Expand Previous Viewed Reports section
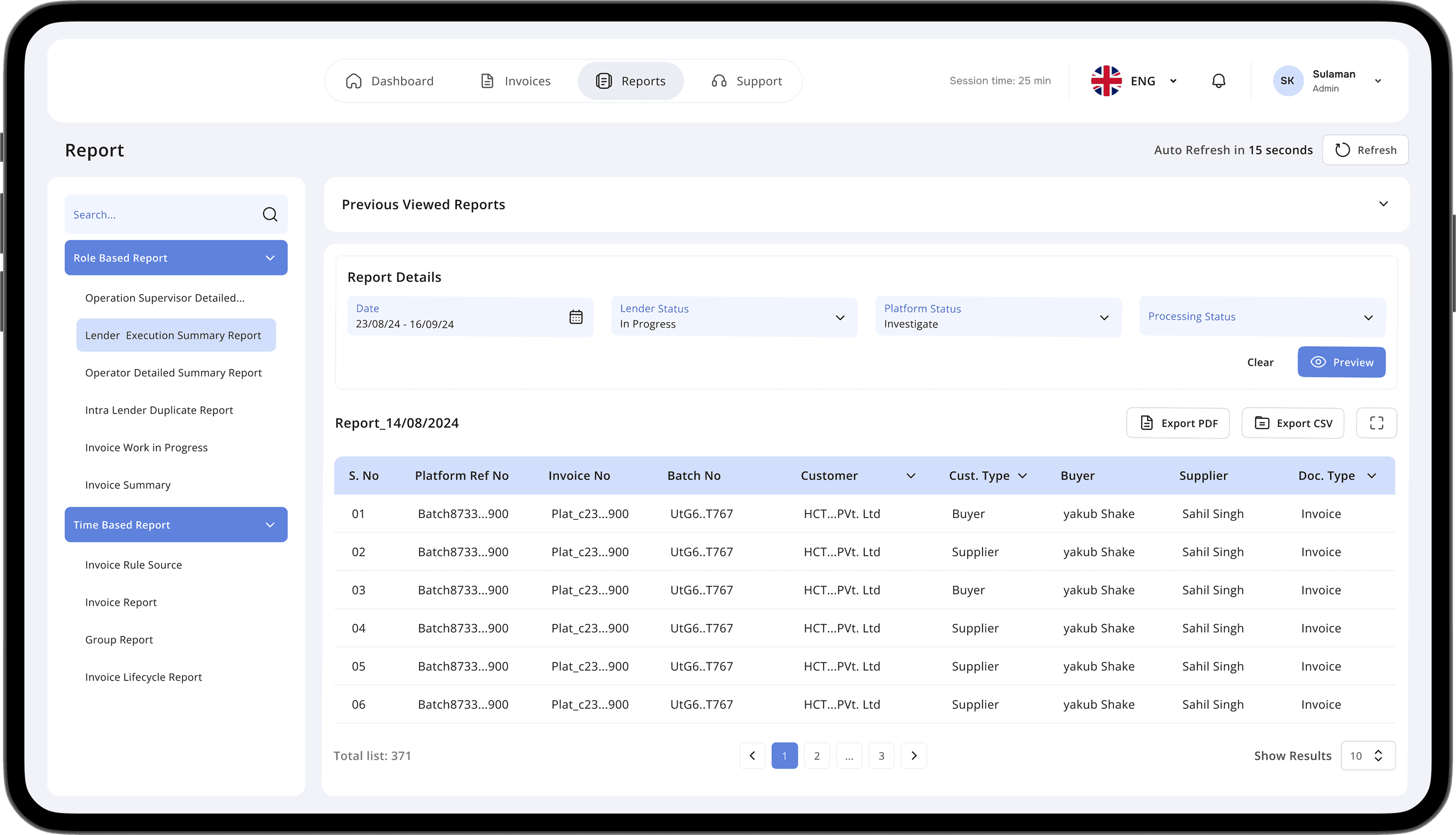Image resolution: width=1456 pixels, height=835 pixels. coord(1383,204)
